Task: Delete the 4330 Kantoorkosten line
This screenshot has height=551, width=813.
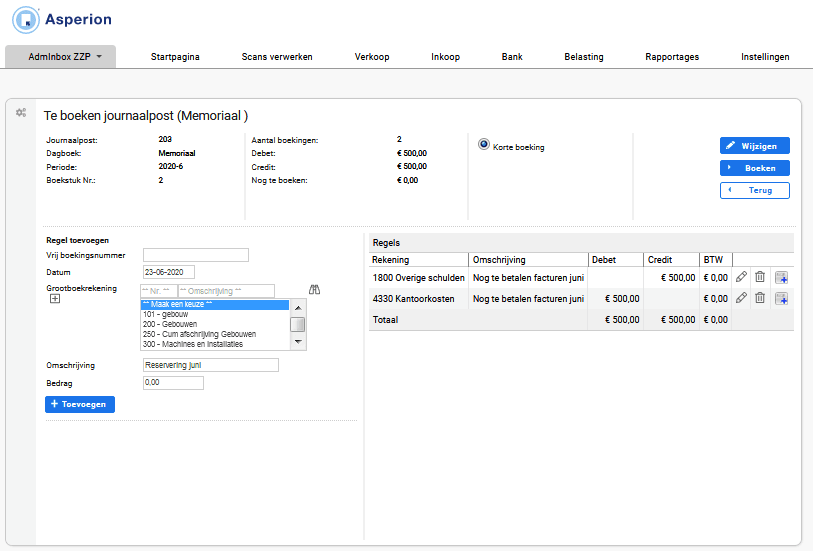Action: click(x=760, y=298)
